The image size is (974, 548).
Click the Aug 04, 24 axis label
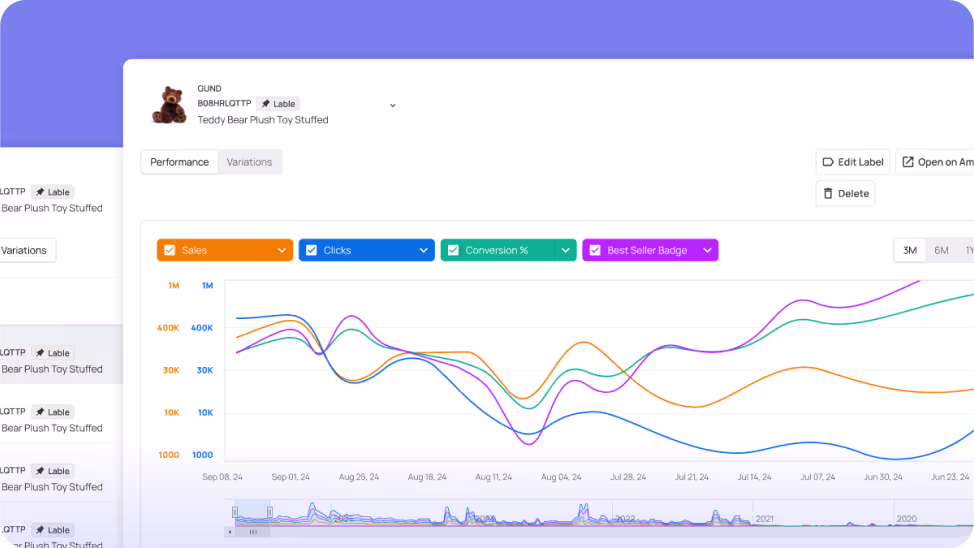561,477
